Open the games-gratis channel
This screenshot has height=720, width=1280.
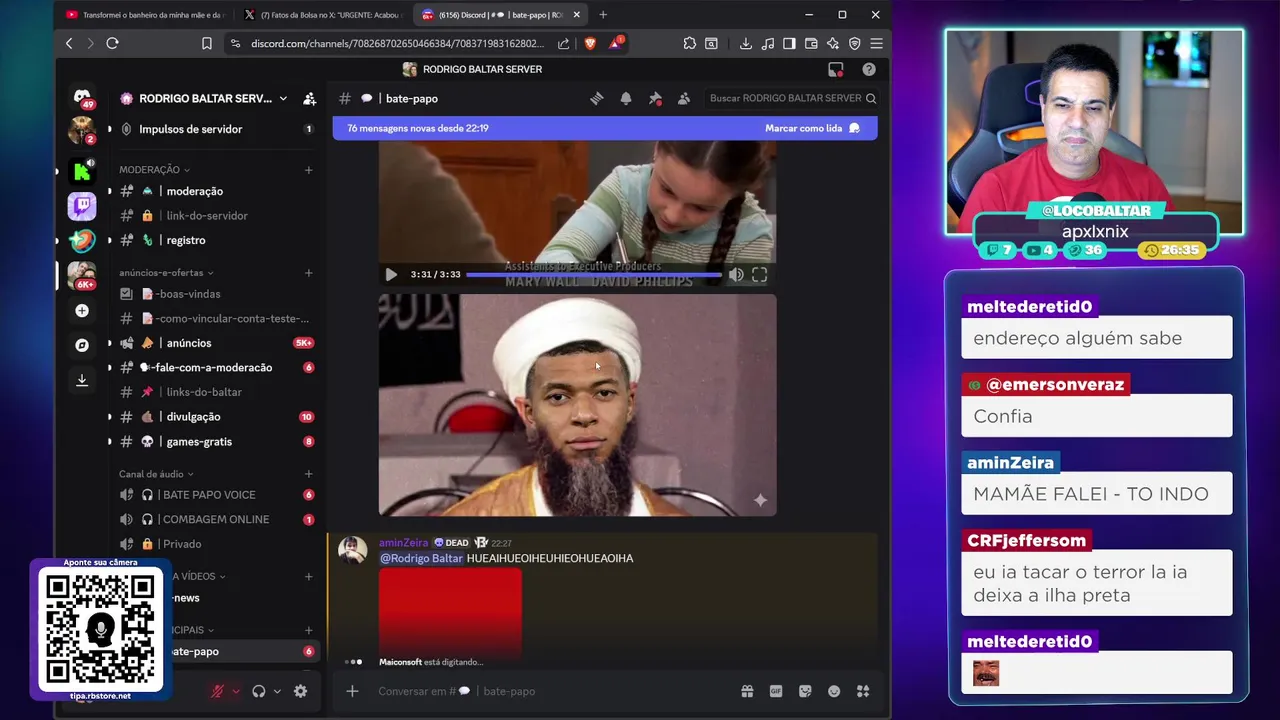pyautogui.click(x=216, y=441)
